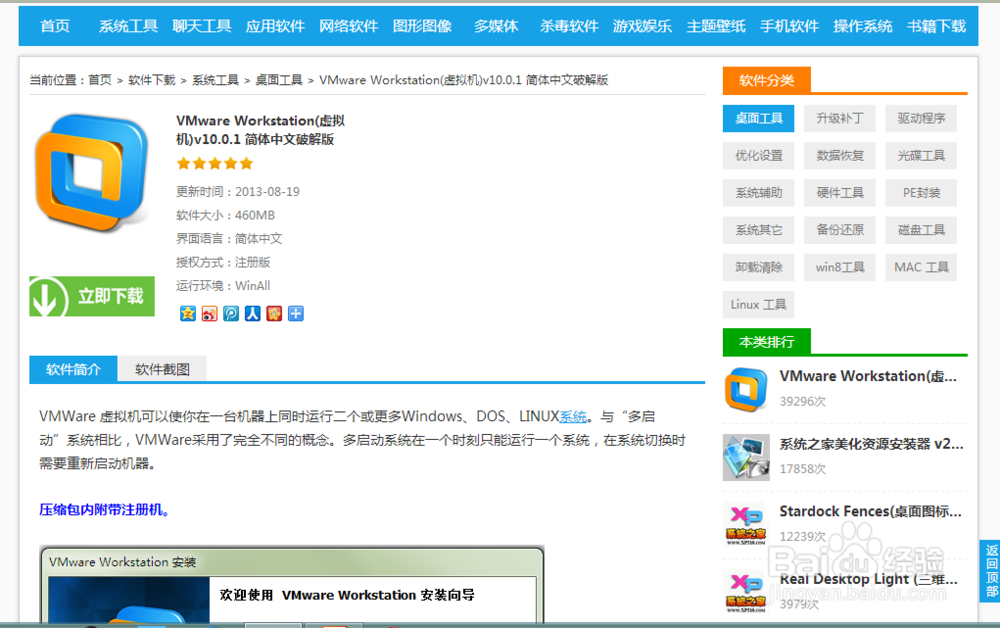Select the 系统辅助 category
Image resolution: width=1000 pixels, height=628 pixels.
[x=758, y=193]
